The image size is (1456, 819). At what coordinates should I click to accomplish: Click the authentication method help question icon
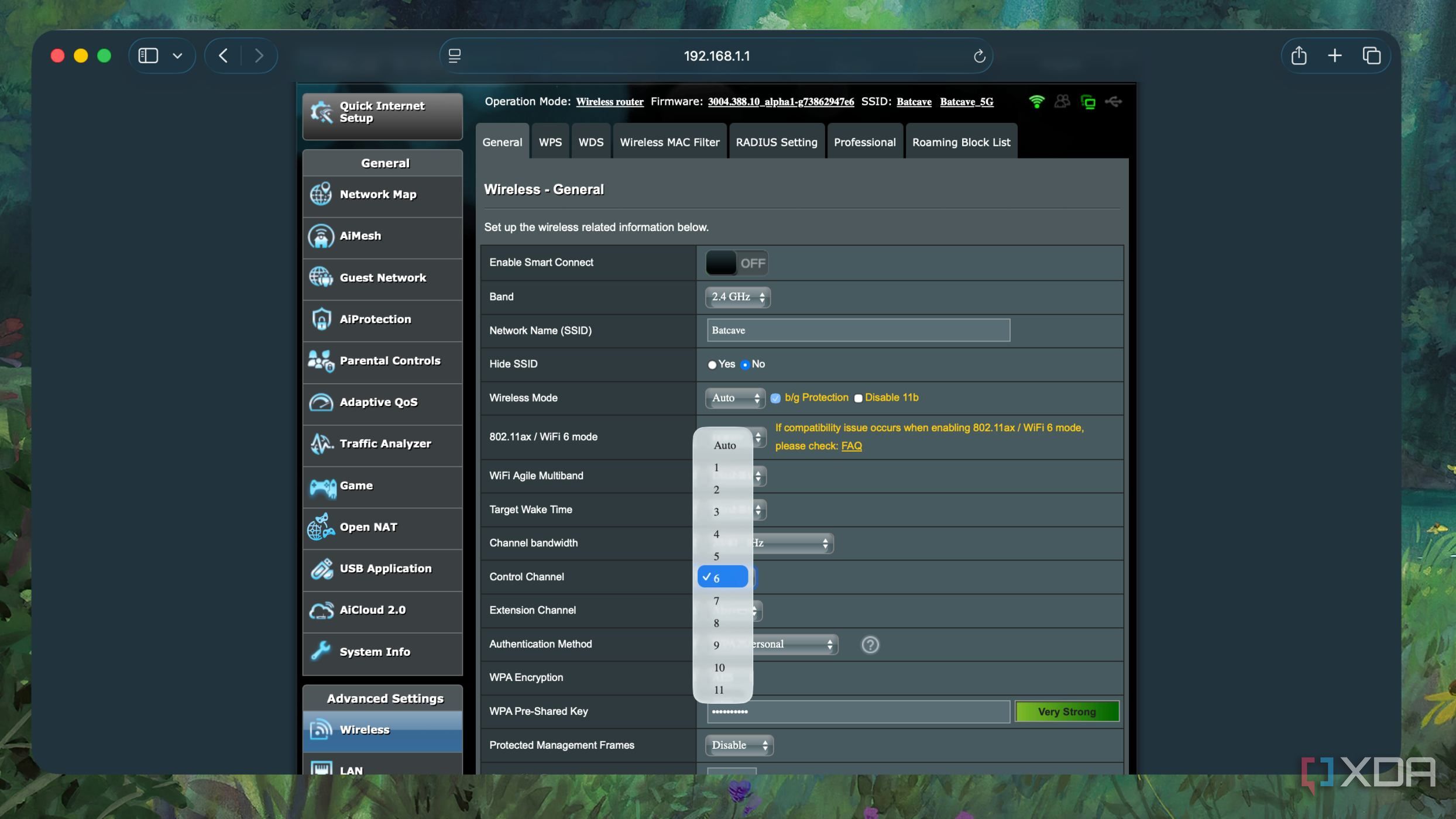coord(870,645)
